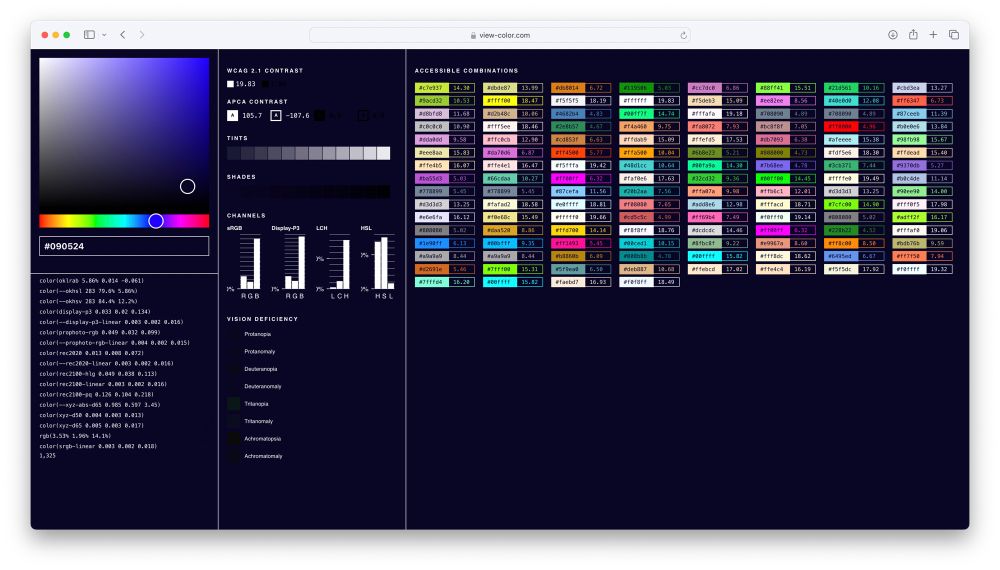1000x570 pixels.
Task: Pick the #7cfc00 lawn green combination
Action: pyautogui.click(x=854, y=204)
